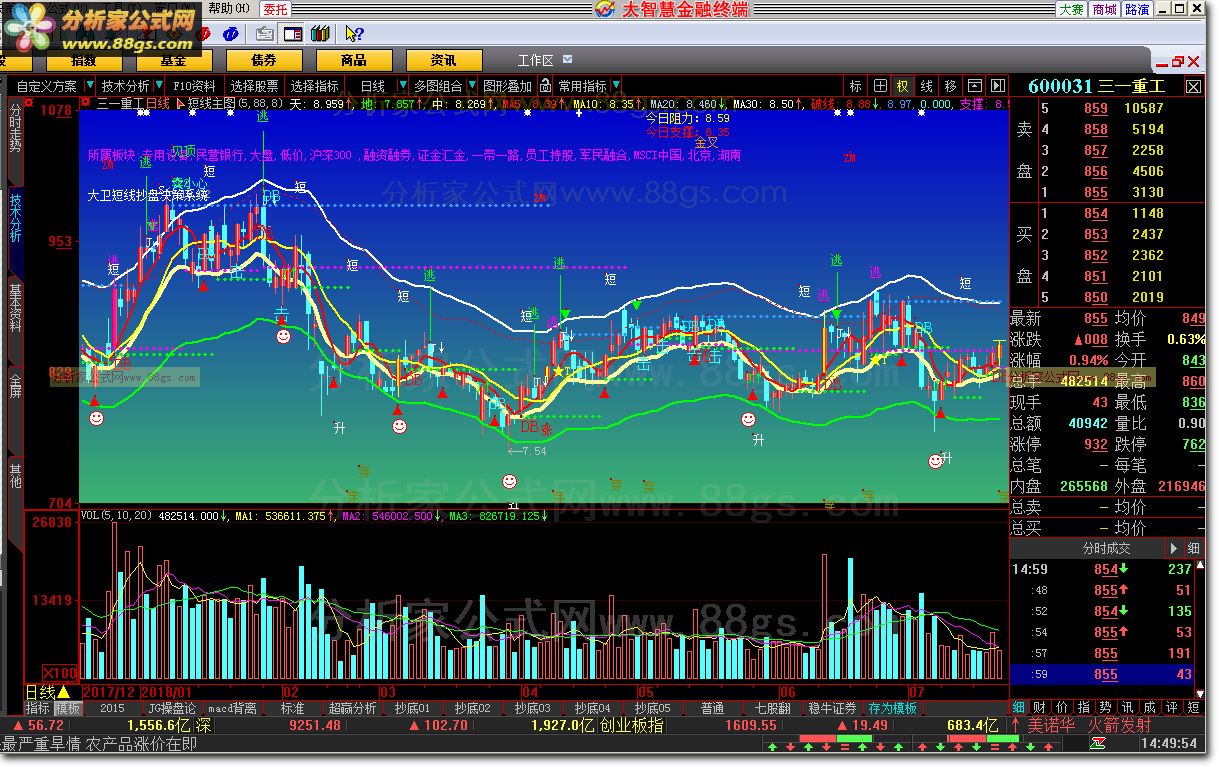Click the 标 mark tool button
The width and height of the screenshot is (1219, 767).
click(x=856, y=86)
